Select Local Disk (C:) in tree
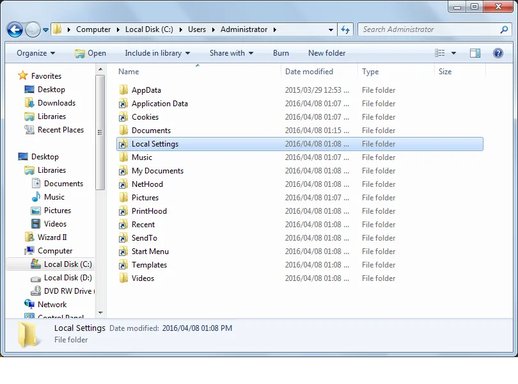Screen dimensions: 518x384 click(x=61, y=264)
